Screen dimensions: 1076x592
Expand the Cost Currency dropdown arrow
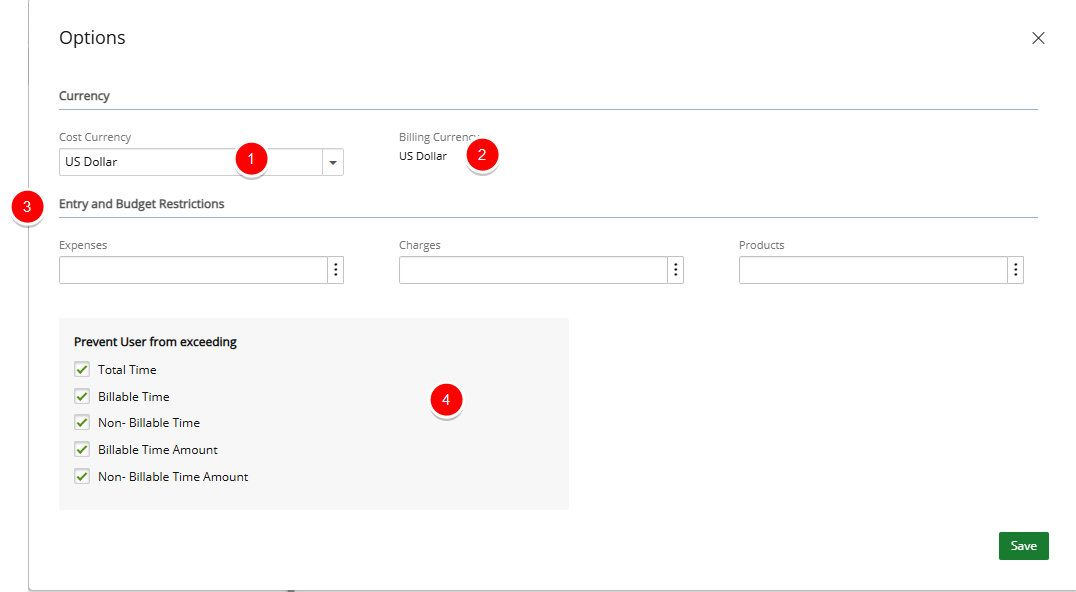(333, 163)
